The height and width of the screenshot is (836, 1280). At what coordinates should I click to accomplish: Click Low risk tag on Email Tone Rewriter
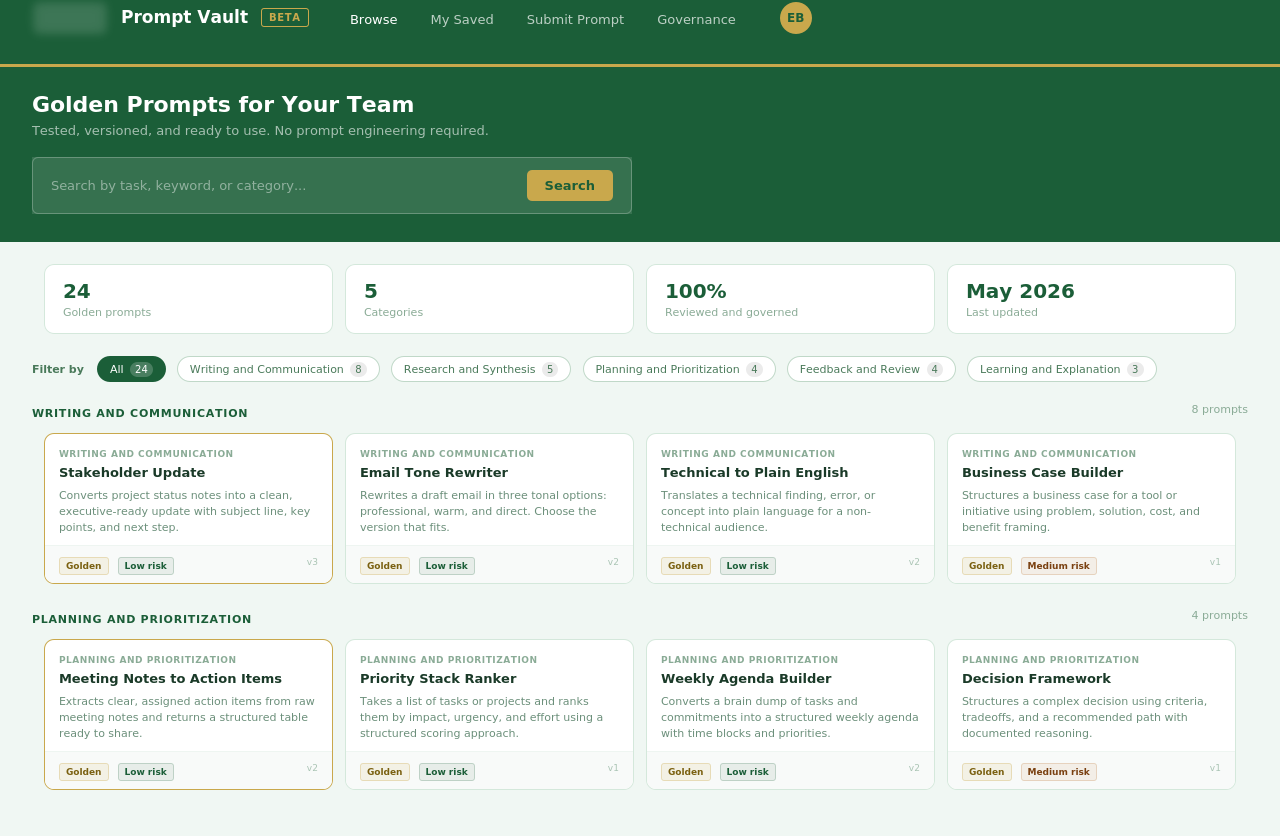click(447, 566)
